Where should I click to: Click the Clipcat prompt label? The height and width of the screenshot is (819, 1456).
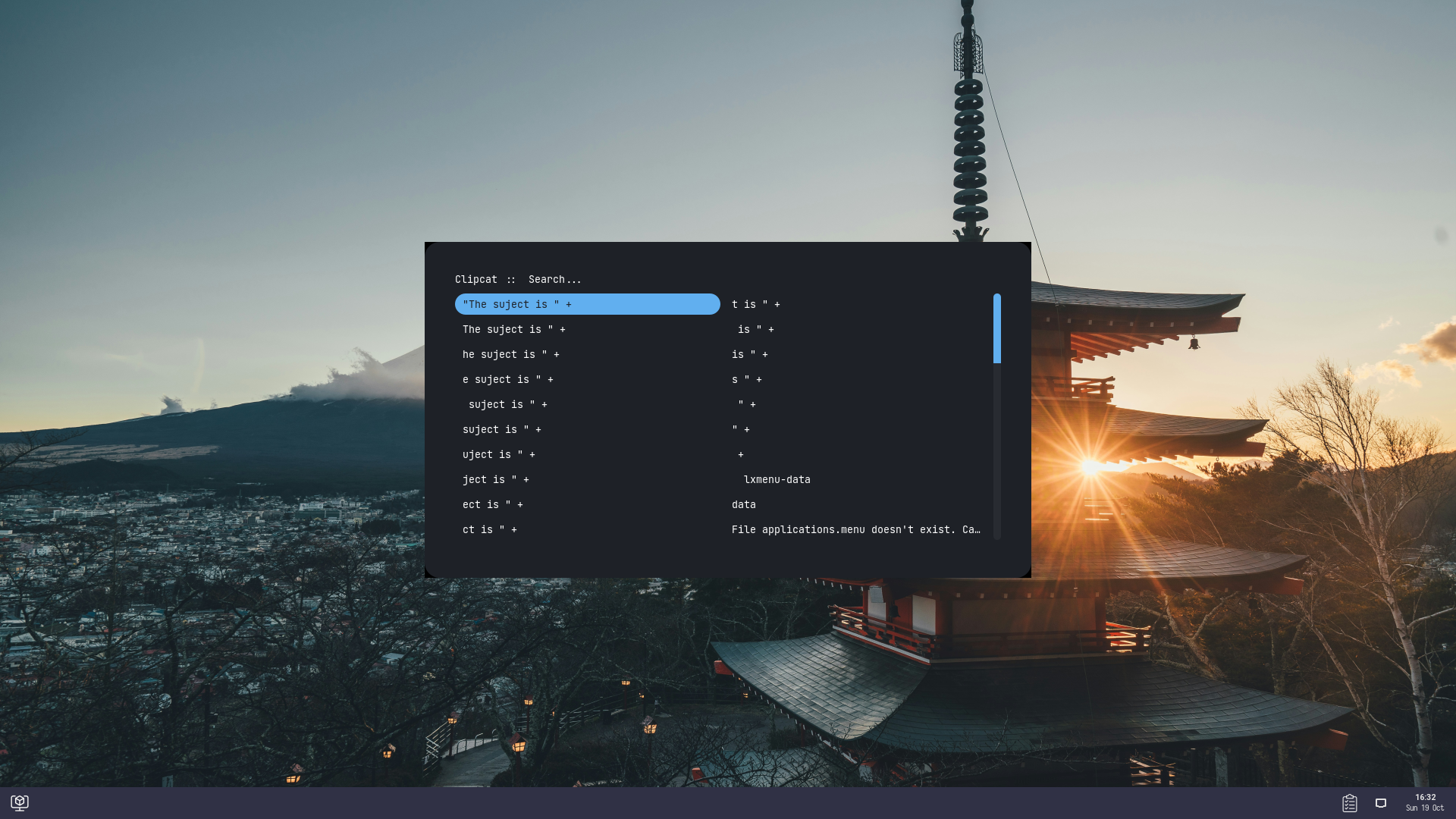click(476, 280)
